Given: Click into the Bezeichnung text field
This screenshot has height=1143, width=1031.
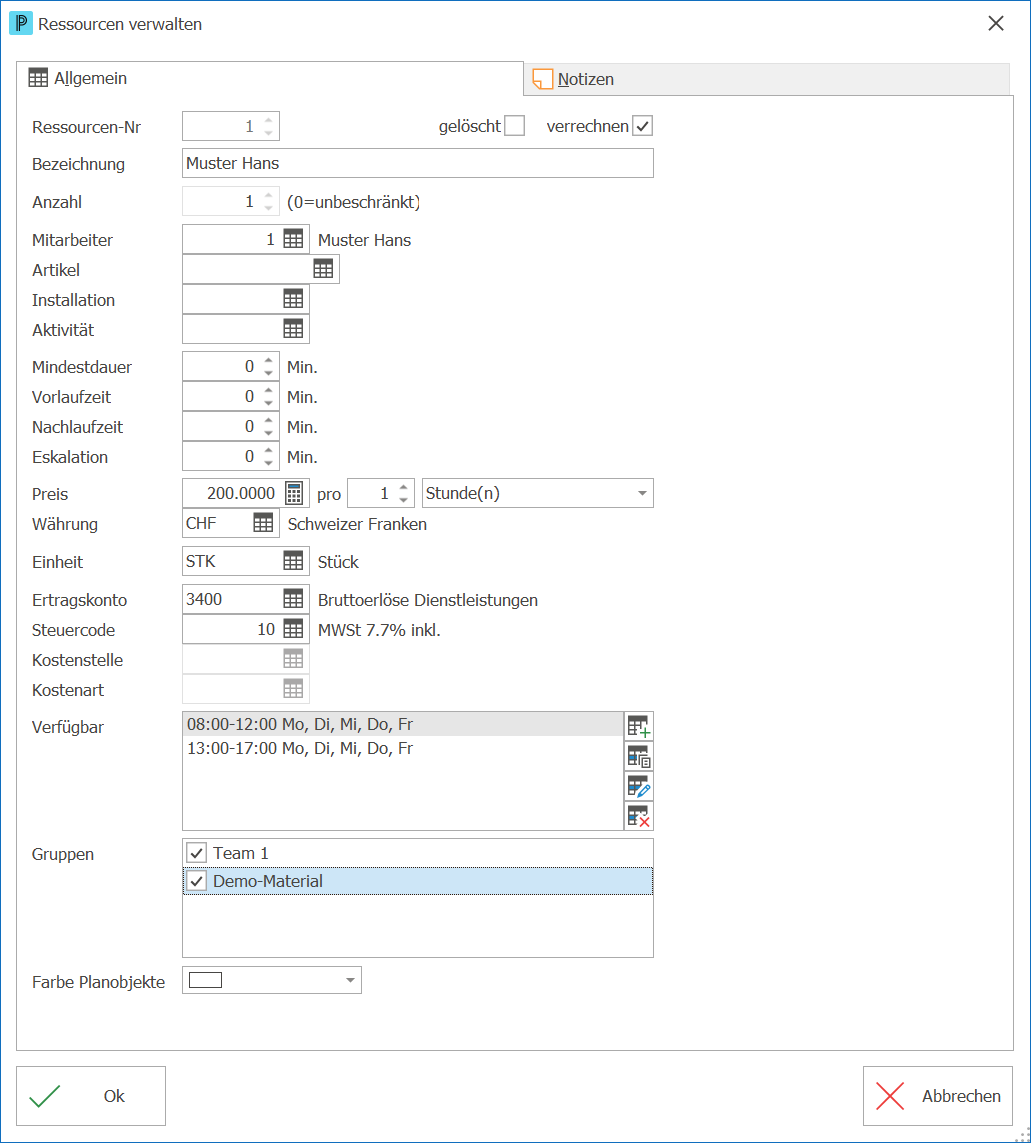Looking at the screenshot, I should coord(418,163).
